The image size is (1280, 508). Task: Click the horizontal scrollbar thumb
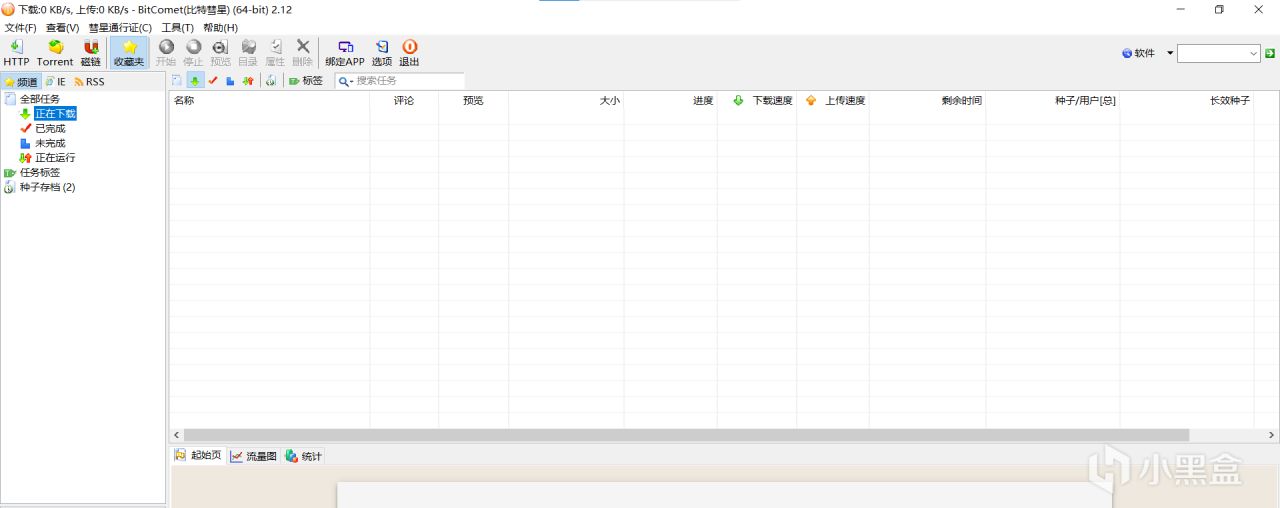click(686, 435)
